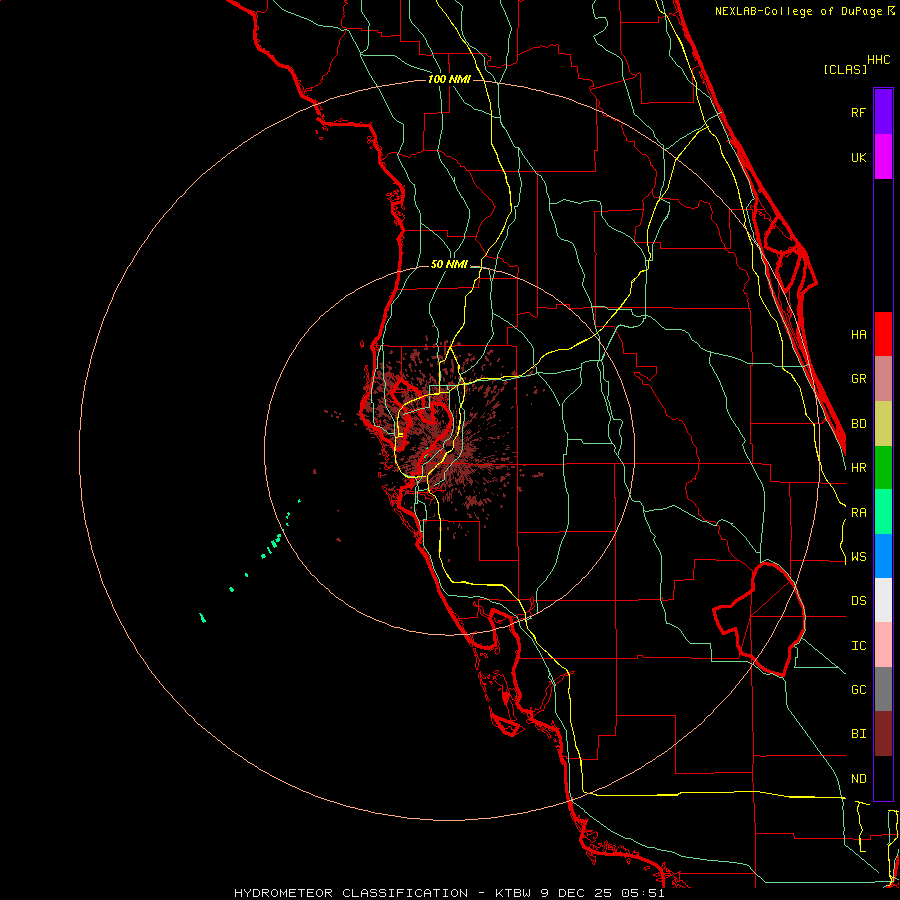Screen dimensions: 900x900
Task: Click the BD yellow legend swatch
Action: click(883, 423)
